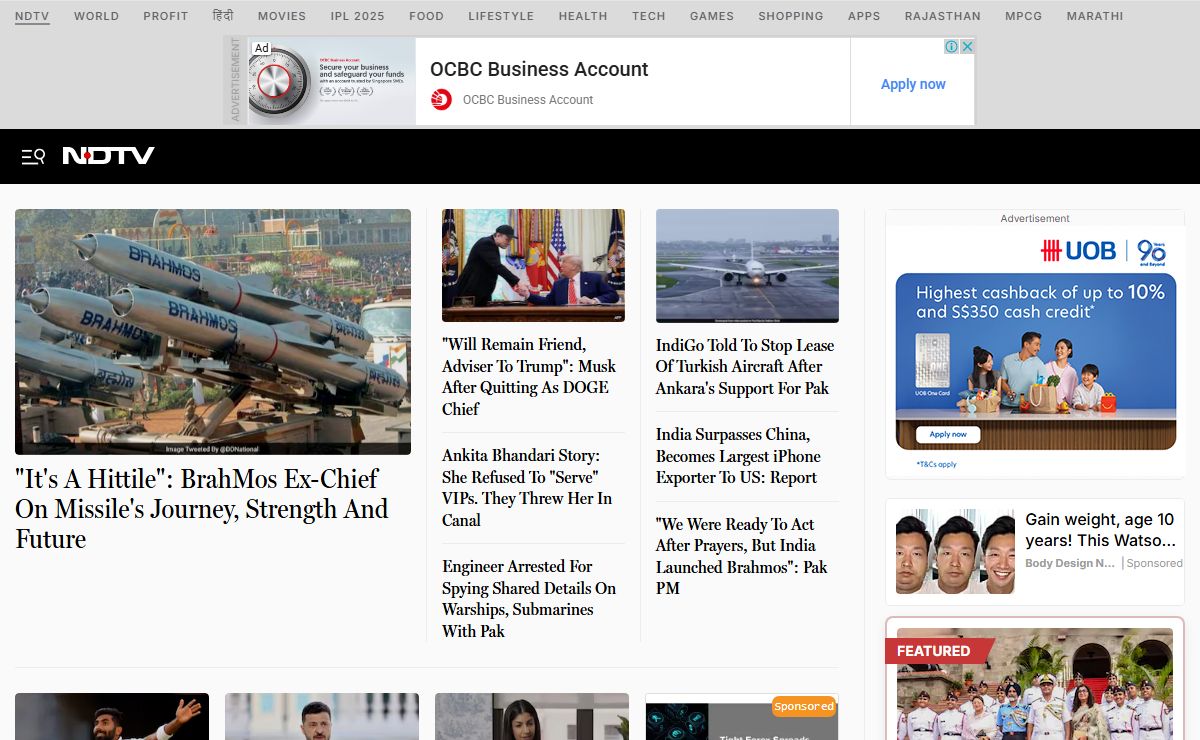Read Pak PM Brahmos statement headline

coord(742,556)
